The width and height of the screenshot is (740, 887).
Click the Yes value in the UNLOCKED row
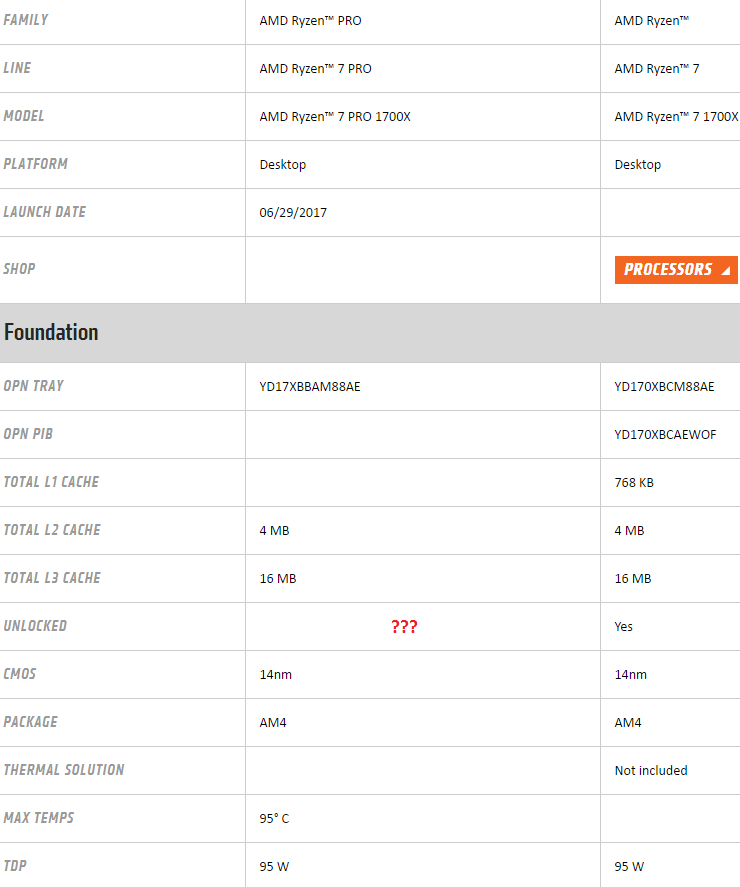coord(624,627)
